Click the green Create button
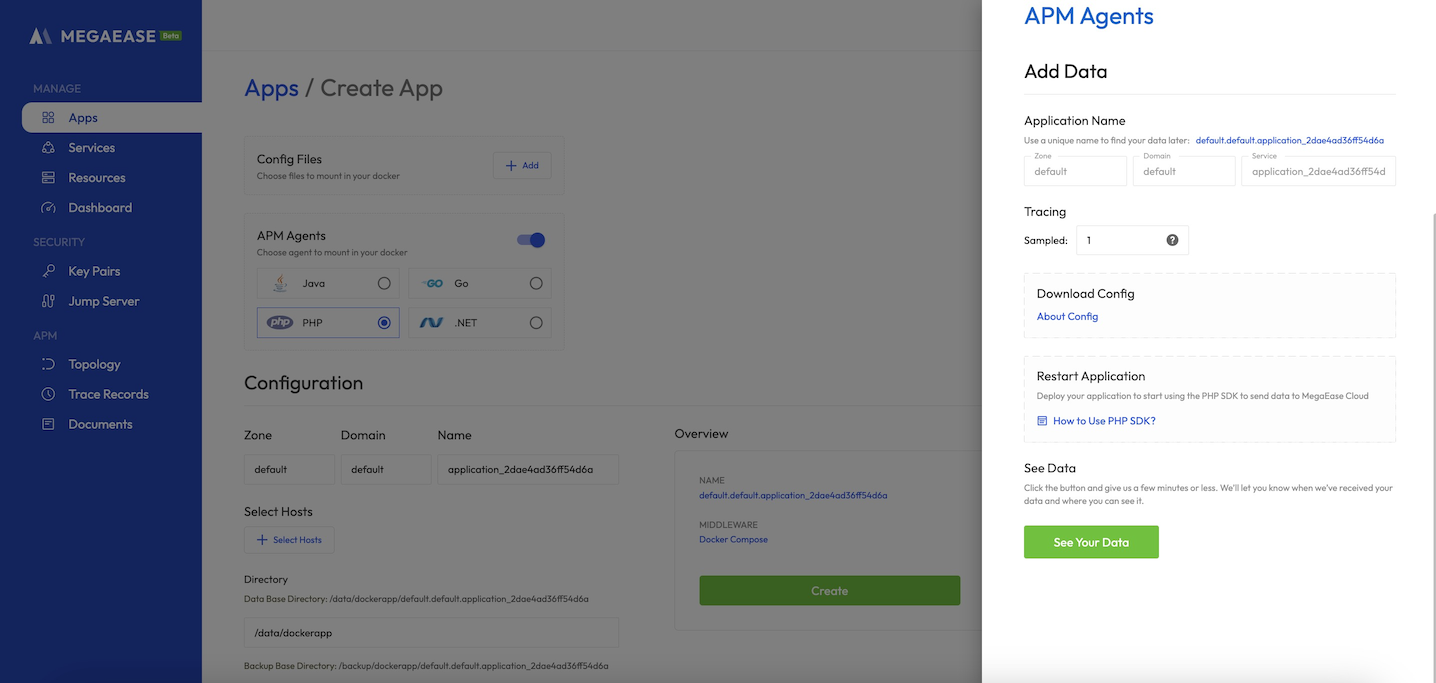The image size is (1436, 683). (830, 591)
